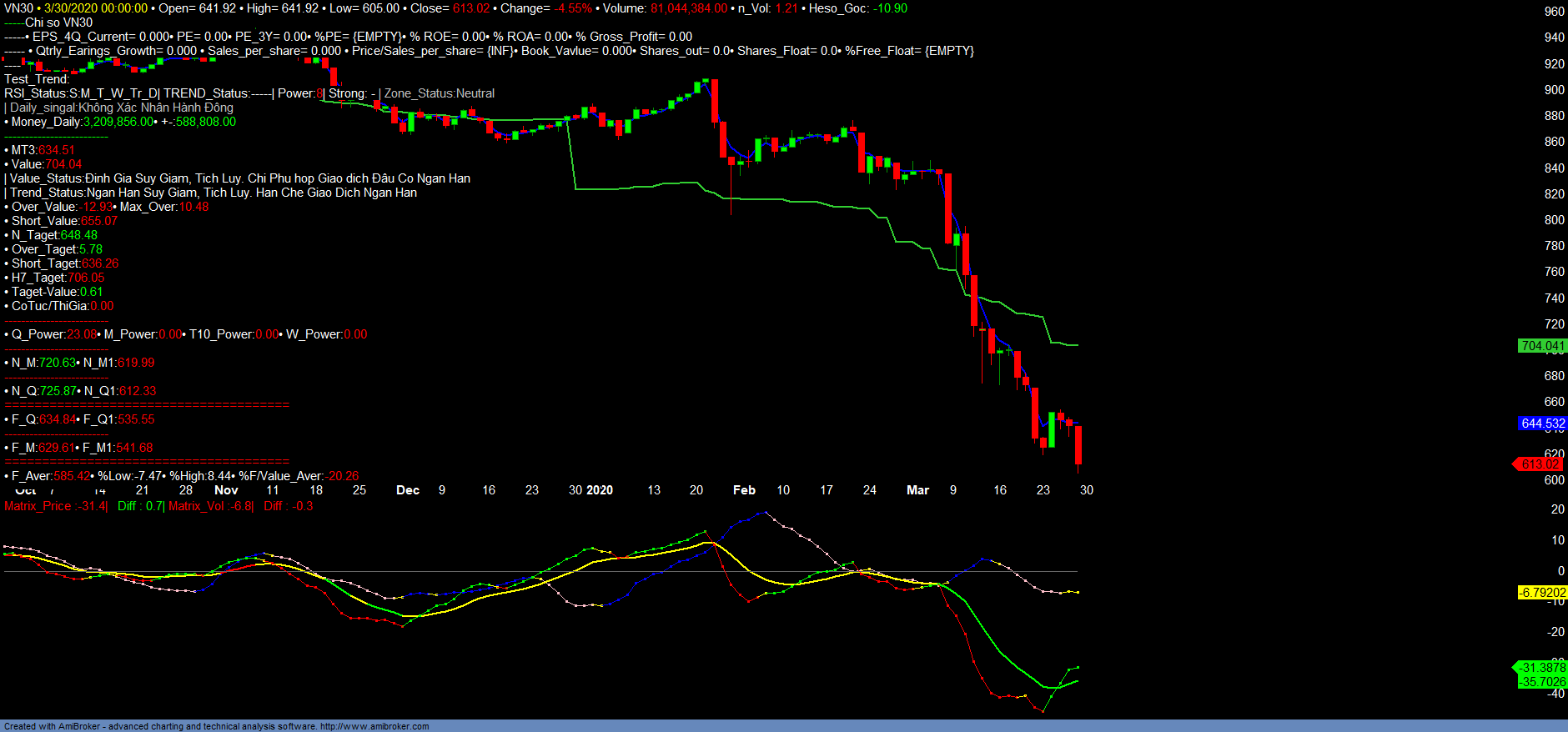Screen dimensions: 1568x732
Task: Select the Mar marker on date axis
Action: click(x=917, y=490)
